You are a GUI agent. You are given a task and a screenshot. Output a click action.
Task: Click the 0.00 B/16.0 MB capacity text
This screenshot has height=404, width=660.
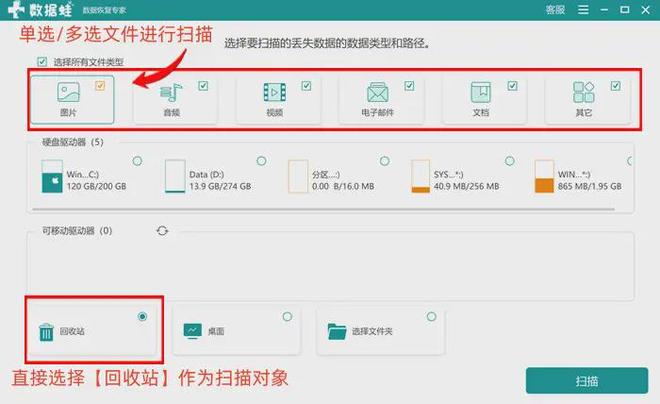343,186
